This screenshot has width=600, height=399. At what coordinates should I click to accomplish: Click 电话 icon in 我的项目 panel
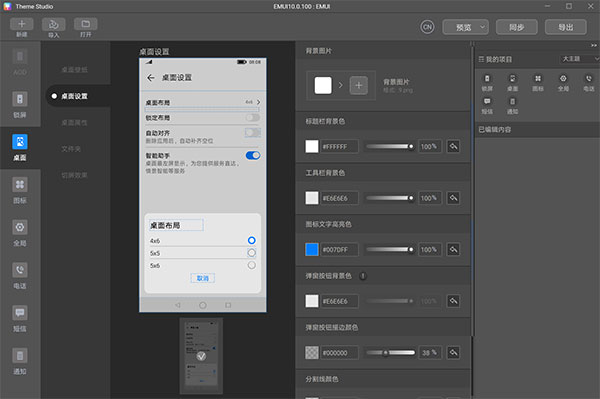(589, 78)
